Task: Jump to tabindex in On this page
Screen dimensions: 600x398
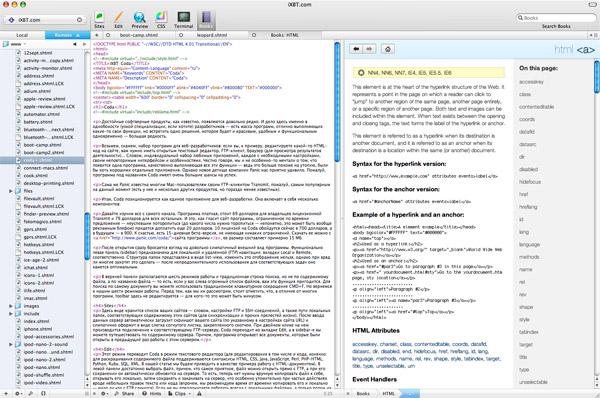Action: (x=529, y=332)
